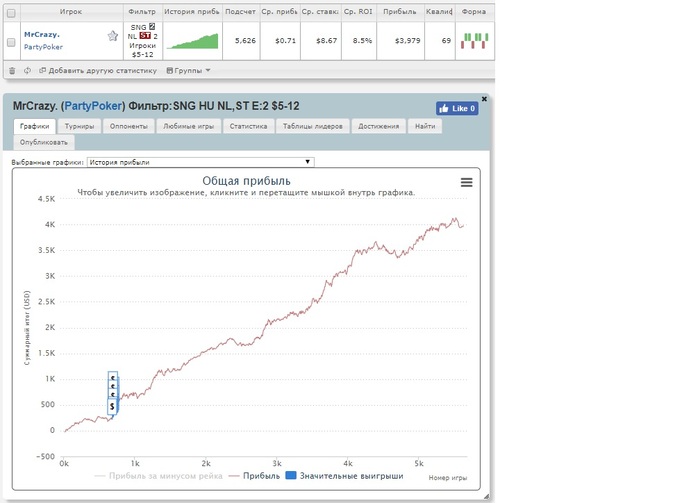Expand the Группы dropdown
Image resolution: width=700 pixels, height=503 pixels.
point(188,71)
